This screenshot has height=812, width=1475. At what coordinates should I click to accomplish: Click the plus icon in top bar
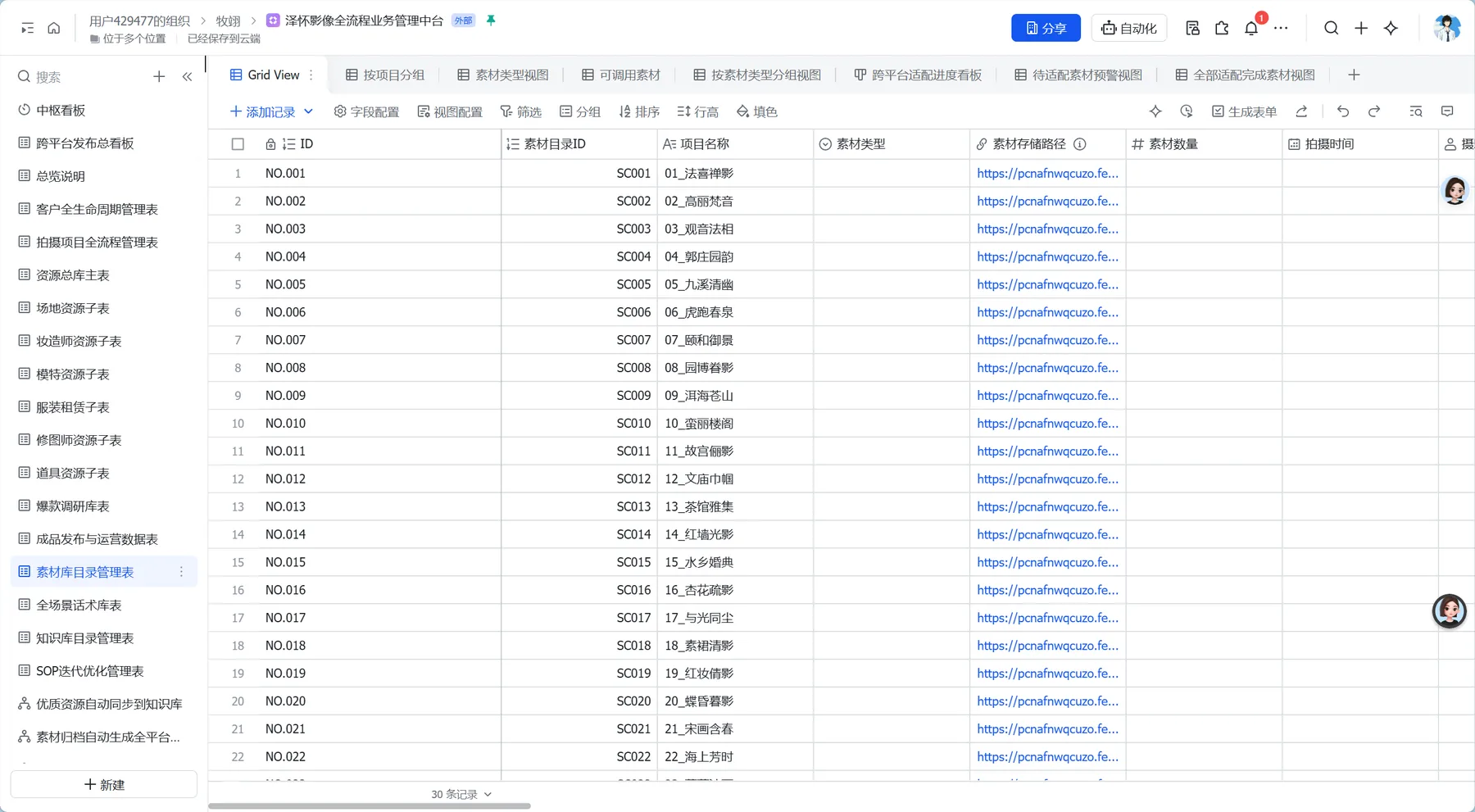click(1361, 28)
